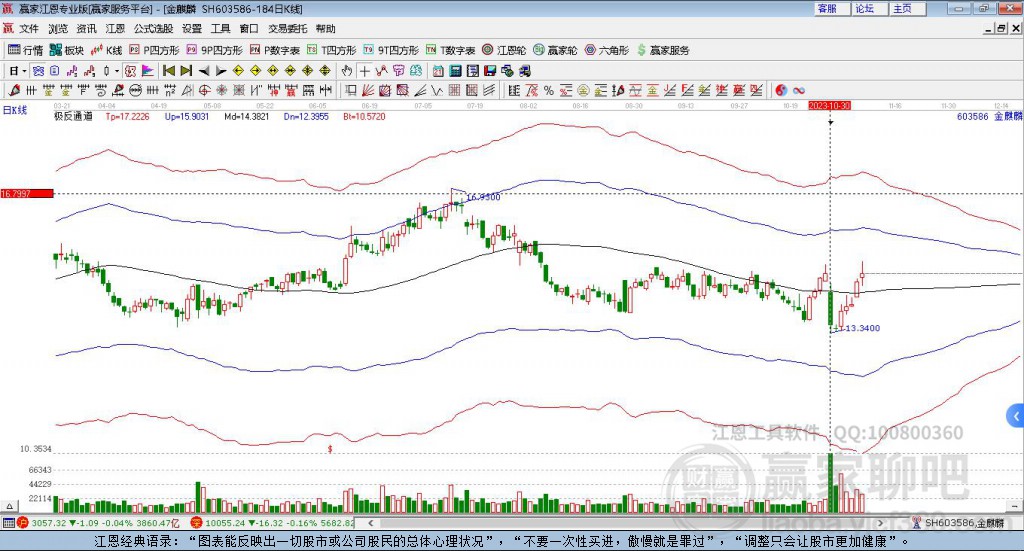This screenshot has width=1024, height=551.
Task: Open the 六角形 hexagon tool
Action: click(607, 50)
